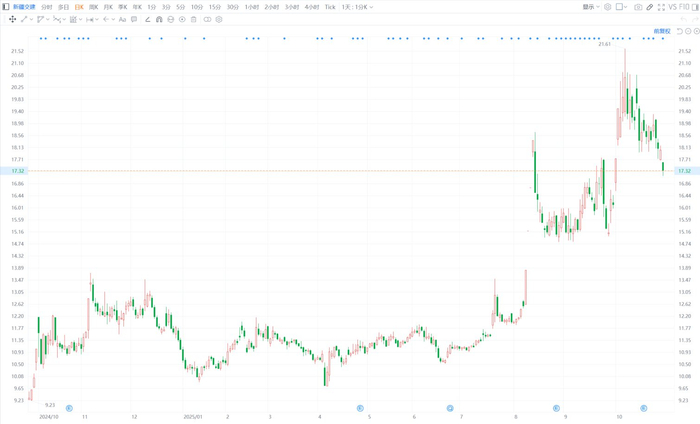This screenshot has height=424, width=700.
Task: Switch to Tick chart view
Action: [330, 7]
